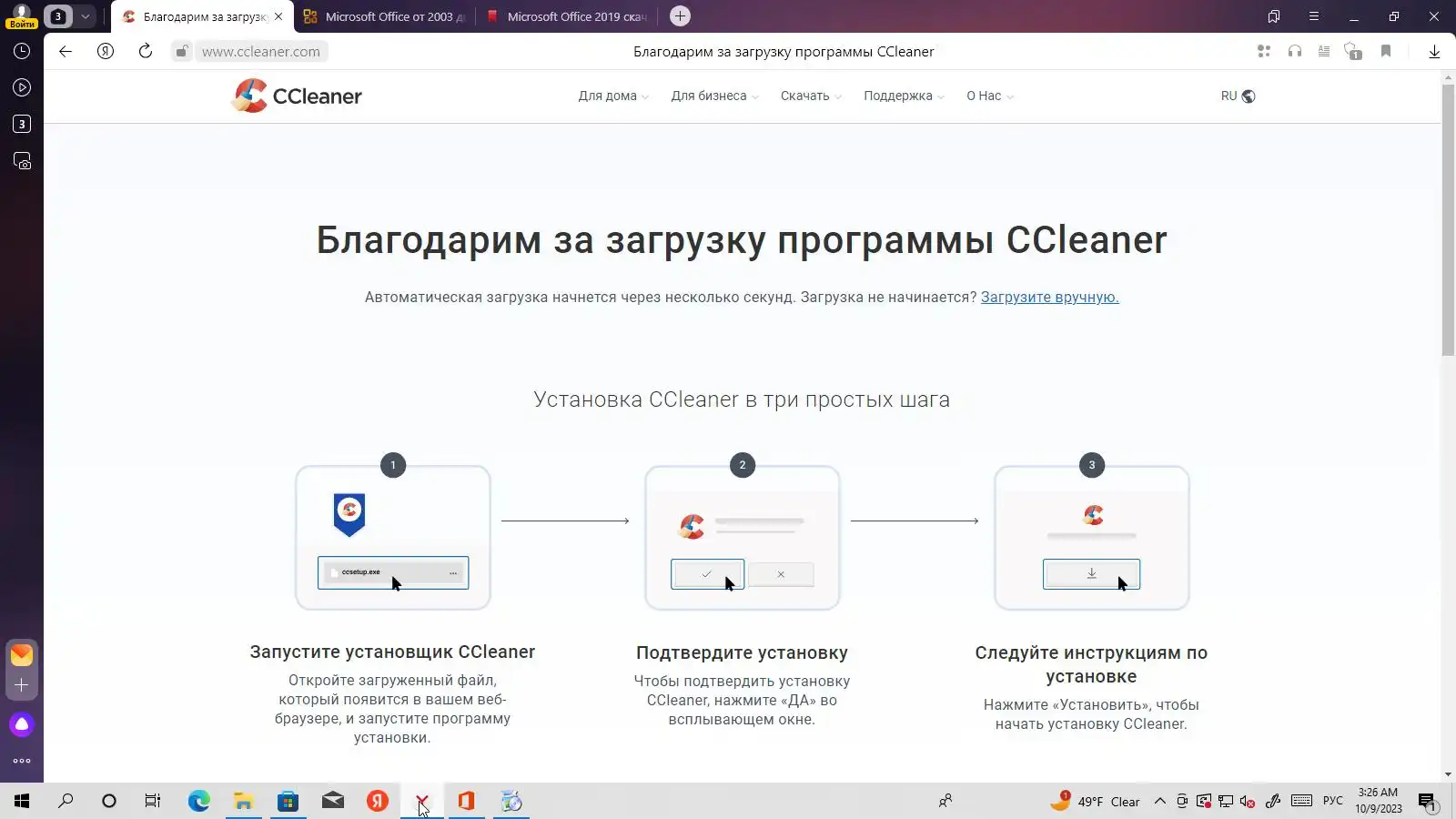Open Task View in the taskbar
Image resolution: width=1456 pixels, height=819 pixels.
153,801
